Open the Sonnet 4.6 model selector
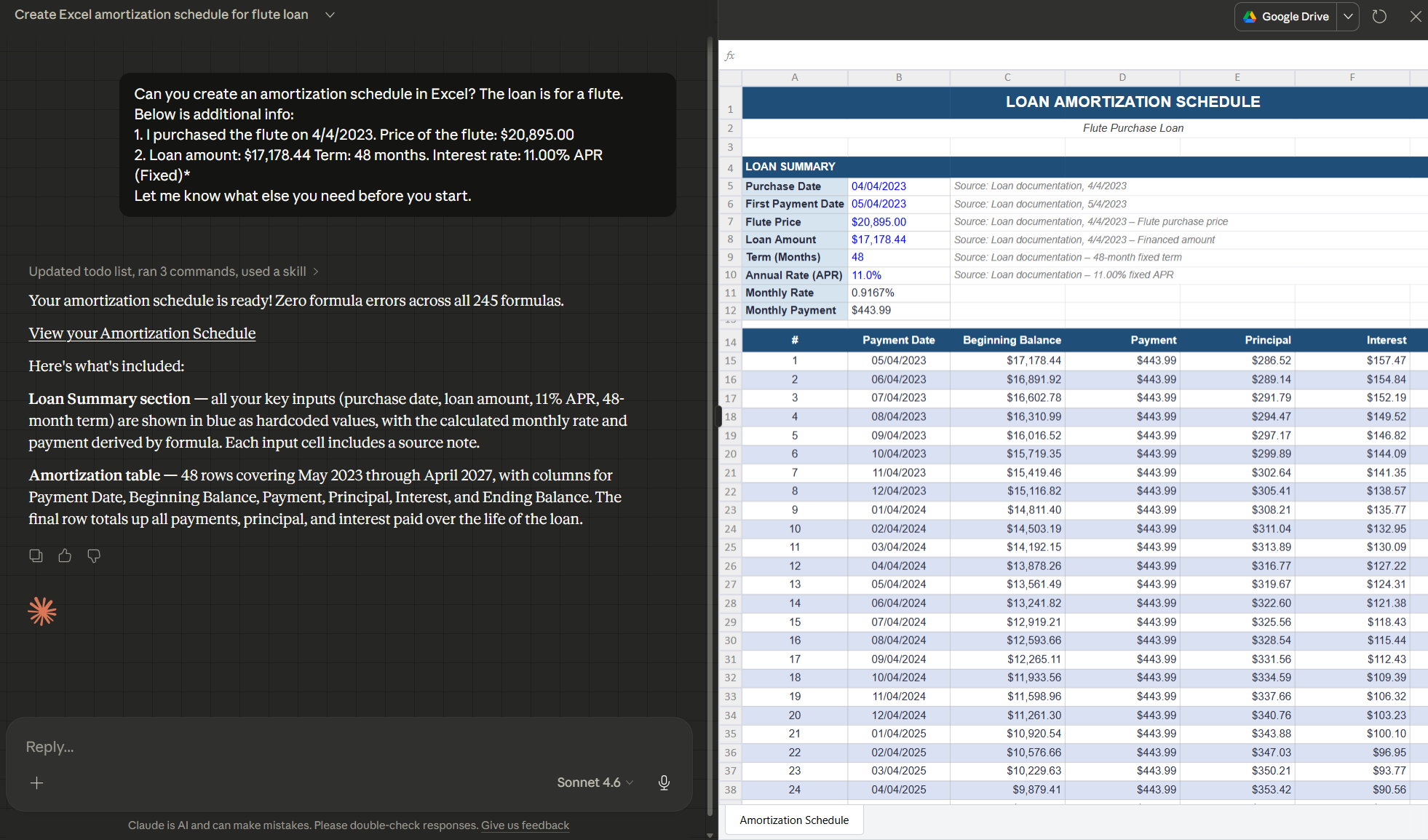The height and width of the screenshot is (840, 1428). [595, 782]
